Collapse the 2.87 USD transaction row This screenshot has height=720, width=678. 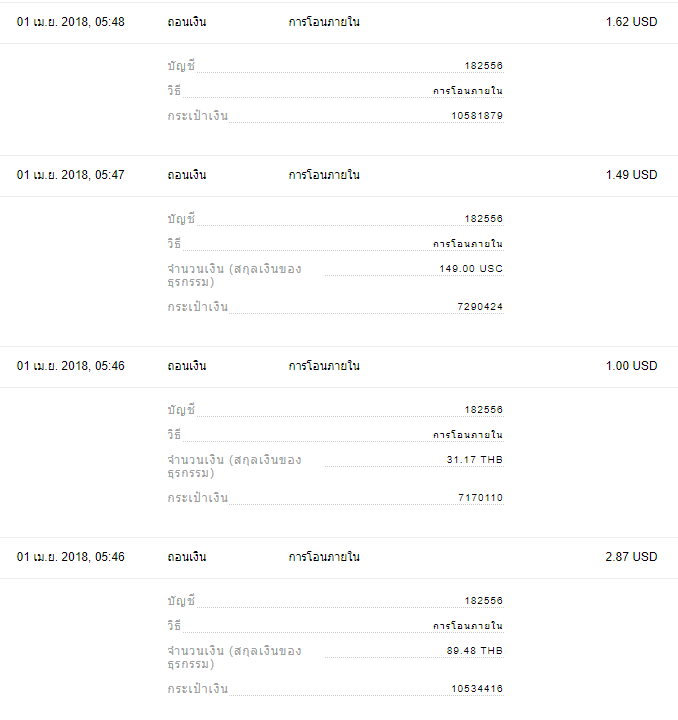click(x=339, y=557)
